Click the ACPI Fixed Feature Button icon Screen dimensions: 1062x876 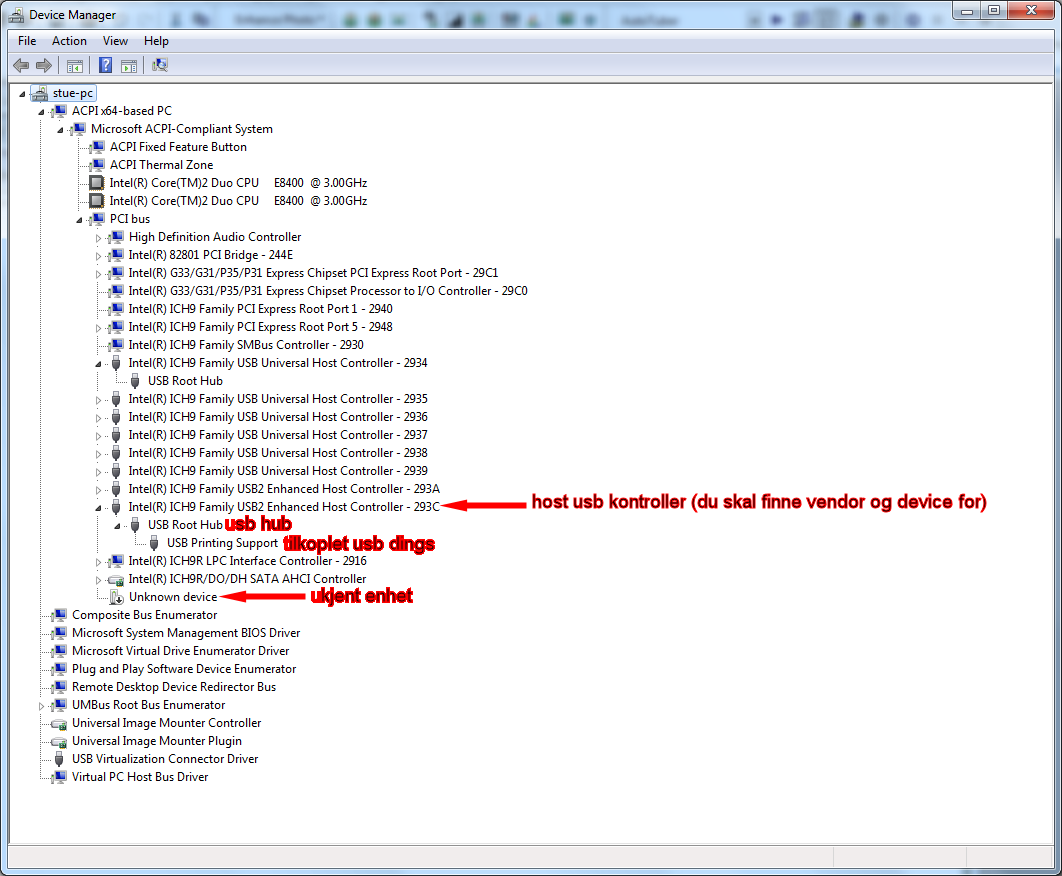coord(98,147)
